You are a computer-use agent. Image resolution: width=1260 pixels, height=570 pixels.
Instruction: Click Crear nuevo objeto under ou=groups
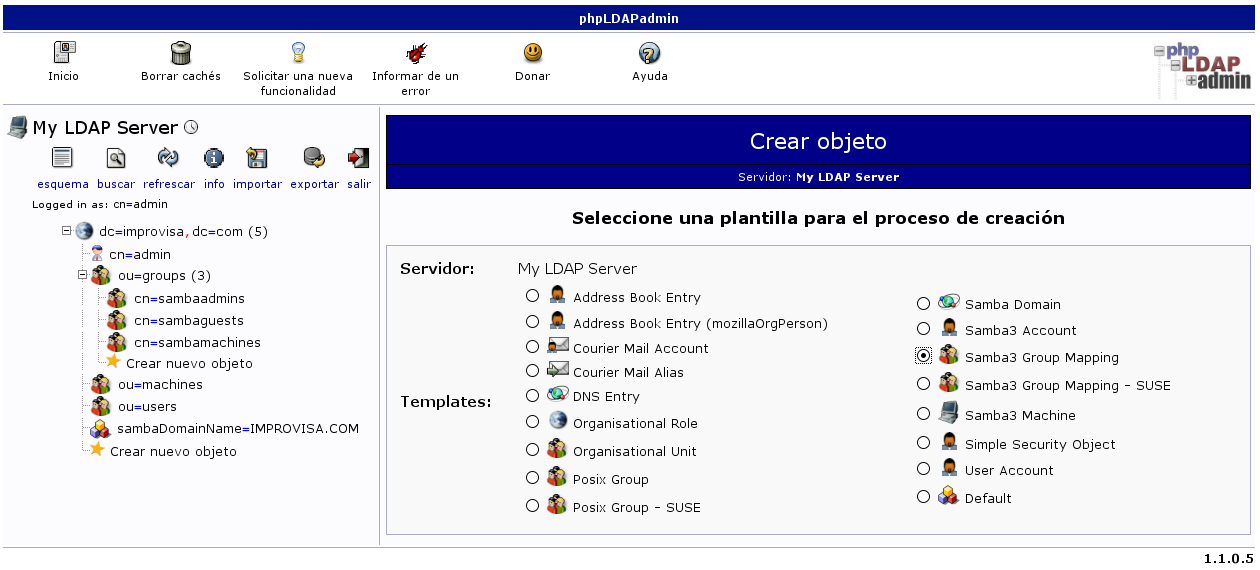click(189, 364)
